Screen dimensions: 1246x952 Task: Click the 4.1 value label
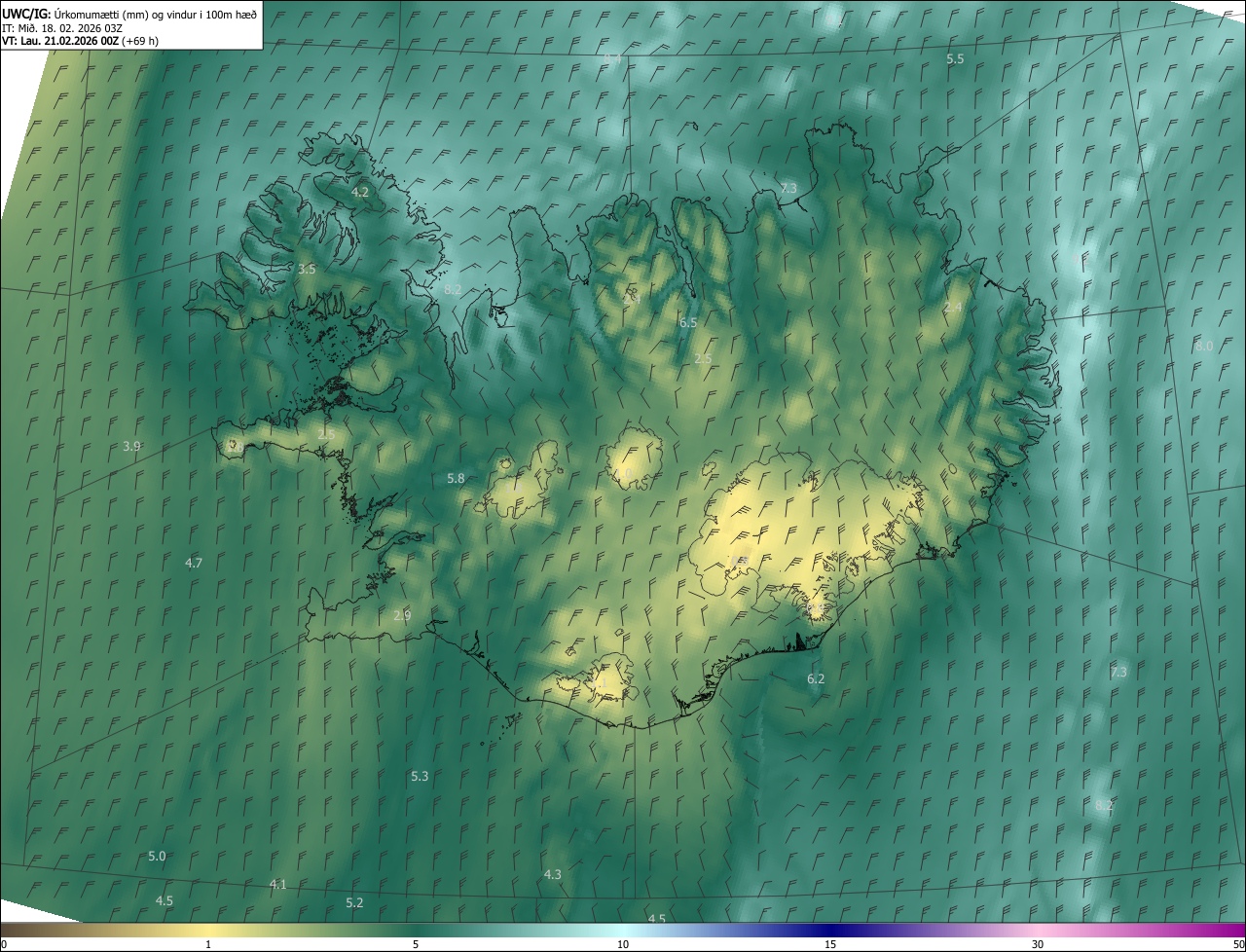pyautogui.click(x=278, y=884)
